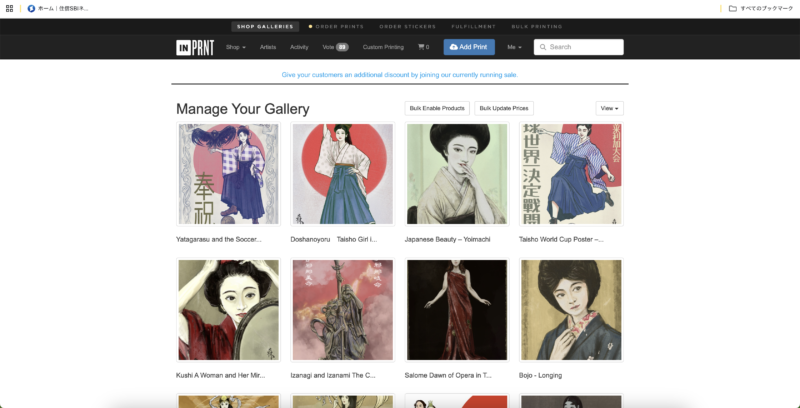This screenshot has height=408, width=800.
Task: Click Taisho World Cup Poster title
Action: [x=561, y=239]
